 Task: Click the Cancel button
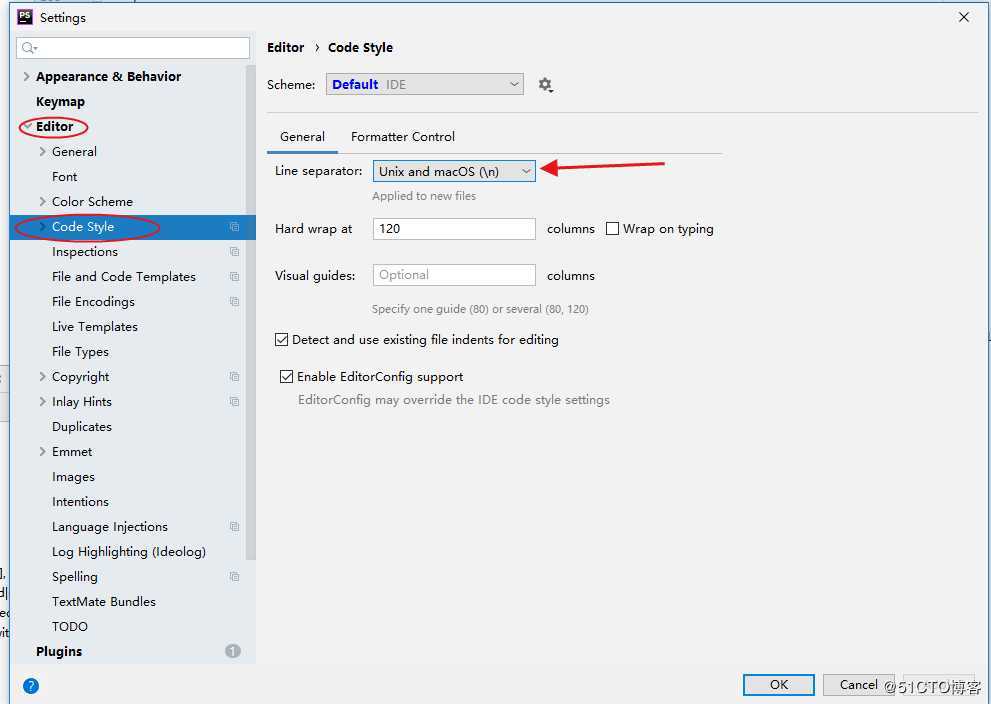[858, 684]
